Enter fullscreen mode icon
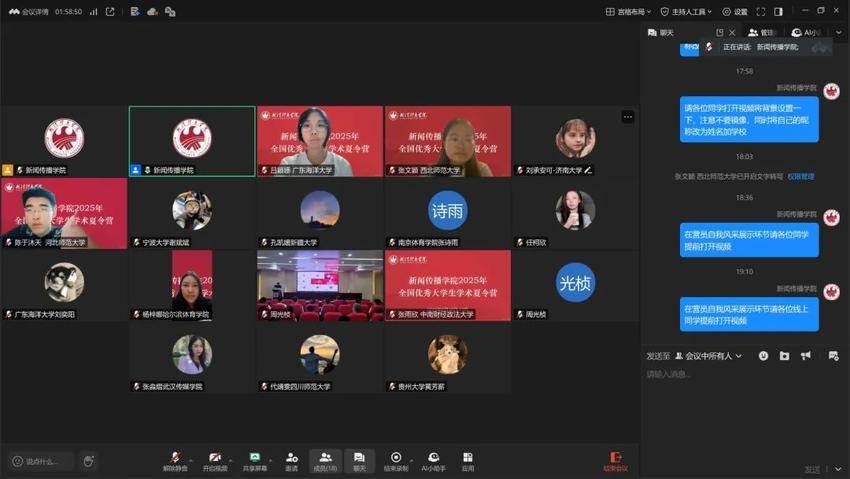The height and width of the screenshot is (479, 850). click(761, 11)
